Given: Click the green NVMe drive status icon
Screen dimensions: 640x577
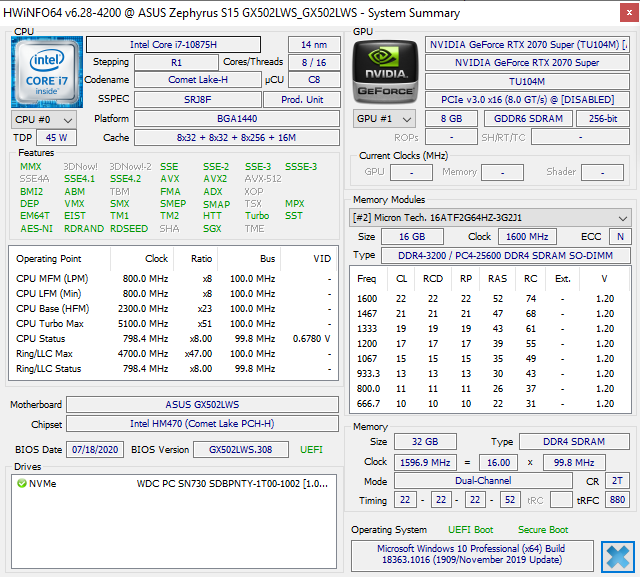Looking at the screenshot, I should pos(22,484).
